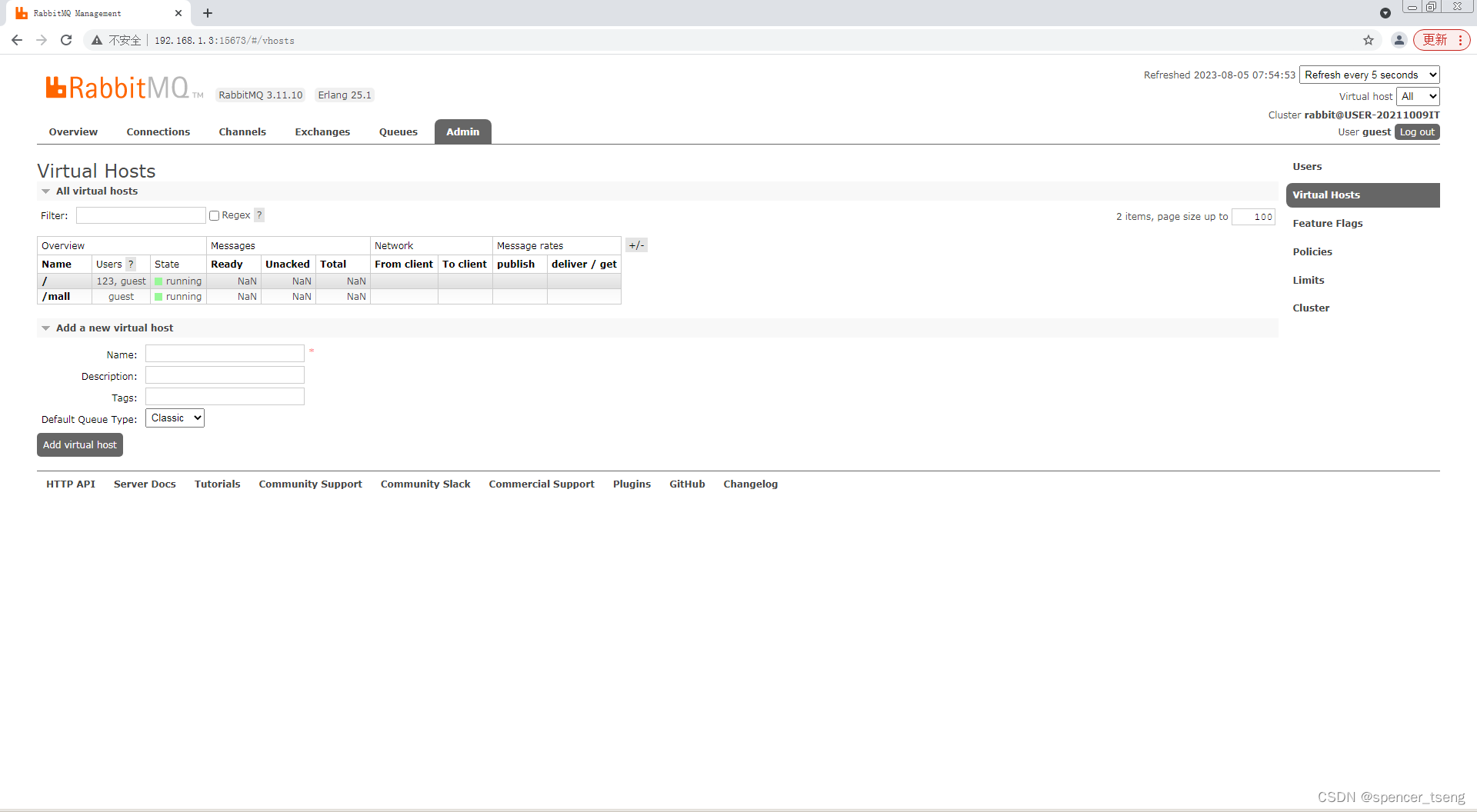Switch to the Channels tab
1477x812 pixels.
point(242,131)
